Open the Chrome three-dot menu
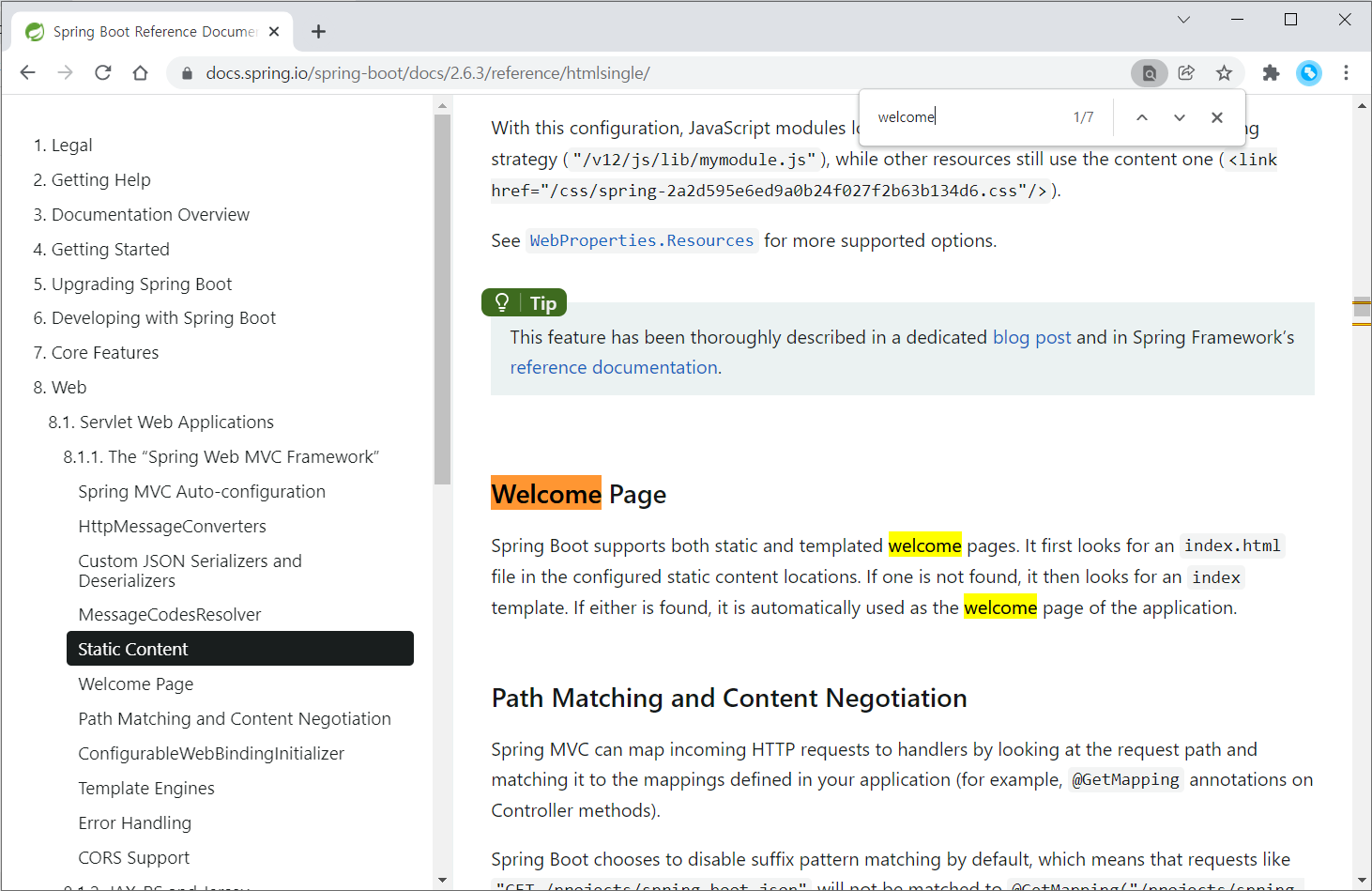The width and height of the screenshot is (1372, 891). point(1346,73)
